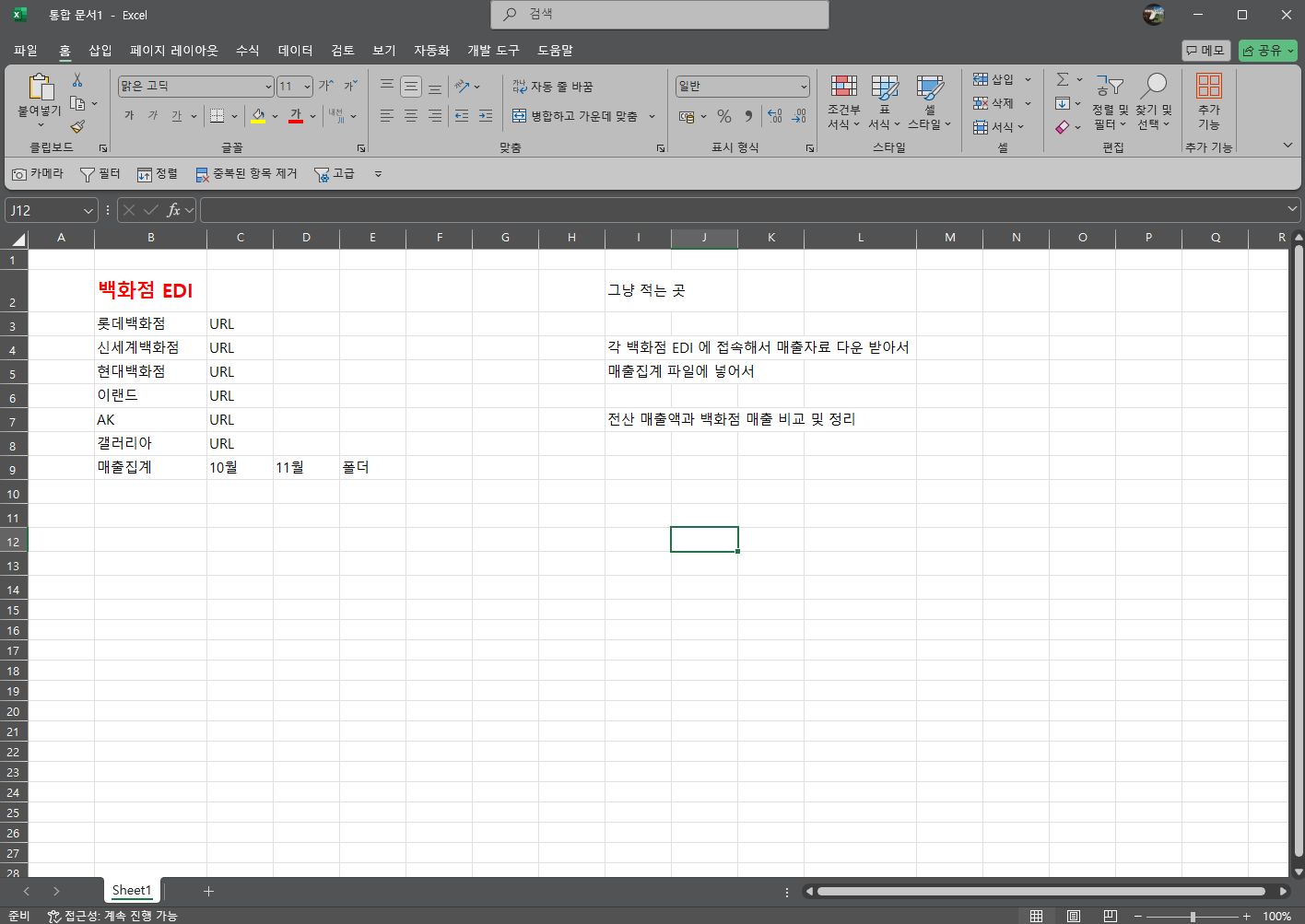Decrease font size with smaller 가 icon
The width and height of the screenshot is (1305, 924).
pos(350,86)
